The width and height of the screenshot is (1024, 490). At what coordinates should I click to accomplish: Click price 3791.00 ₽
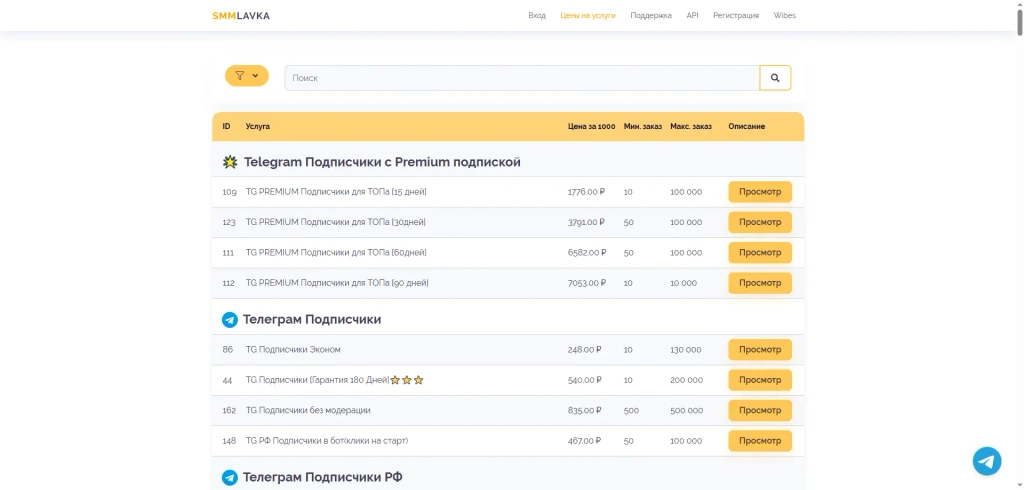(x=586, y=222)
